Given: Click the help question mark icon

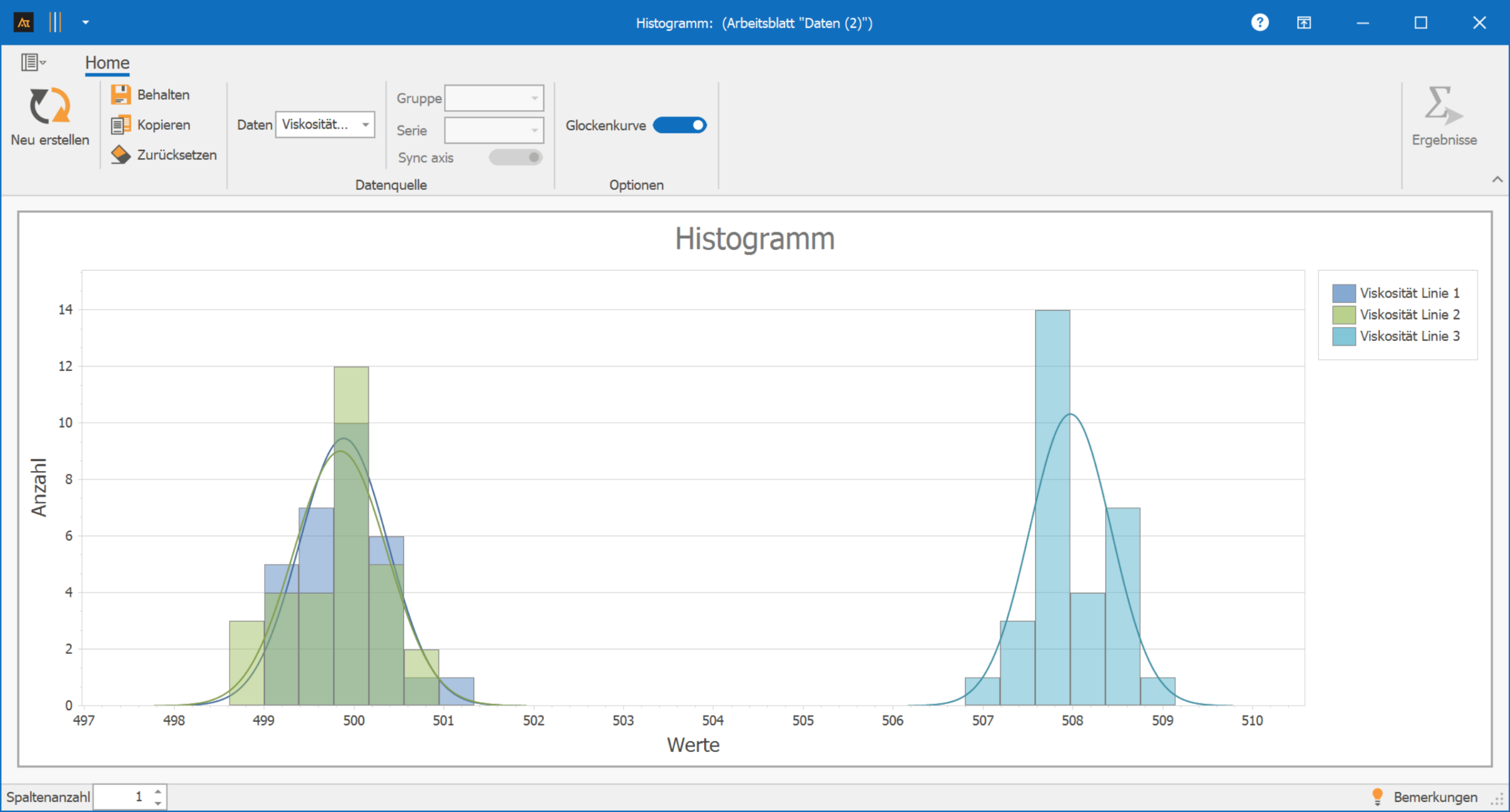Looking at the screenshot, I should 1259,23.
